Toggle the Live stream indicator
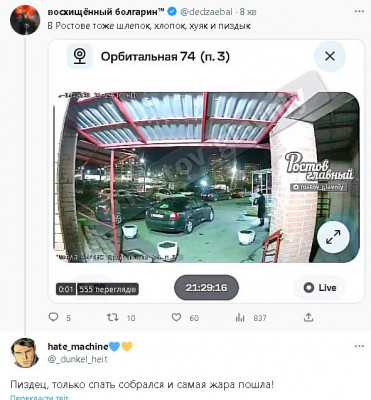This screenshot has height=400, width=371. pyautogui.click(x=320, y=288)
